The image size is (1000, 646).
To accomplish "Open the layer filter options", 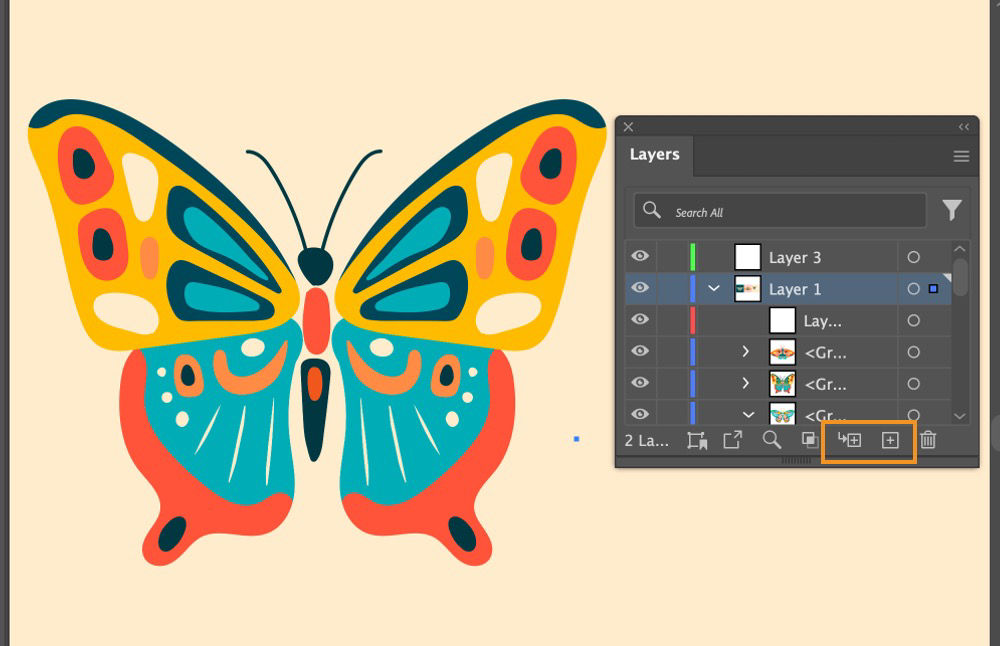I will 952,210.
